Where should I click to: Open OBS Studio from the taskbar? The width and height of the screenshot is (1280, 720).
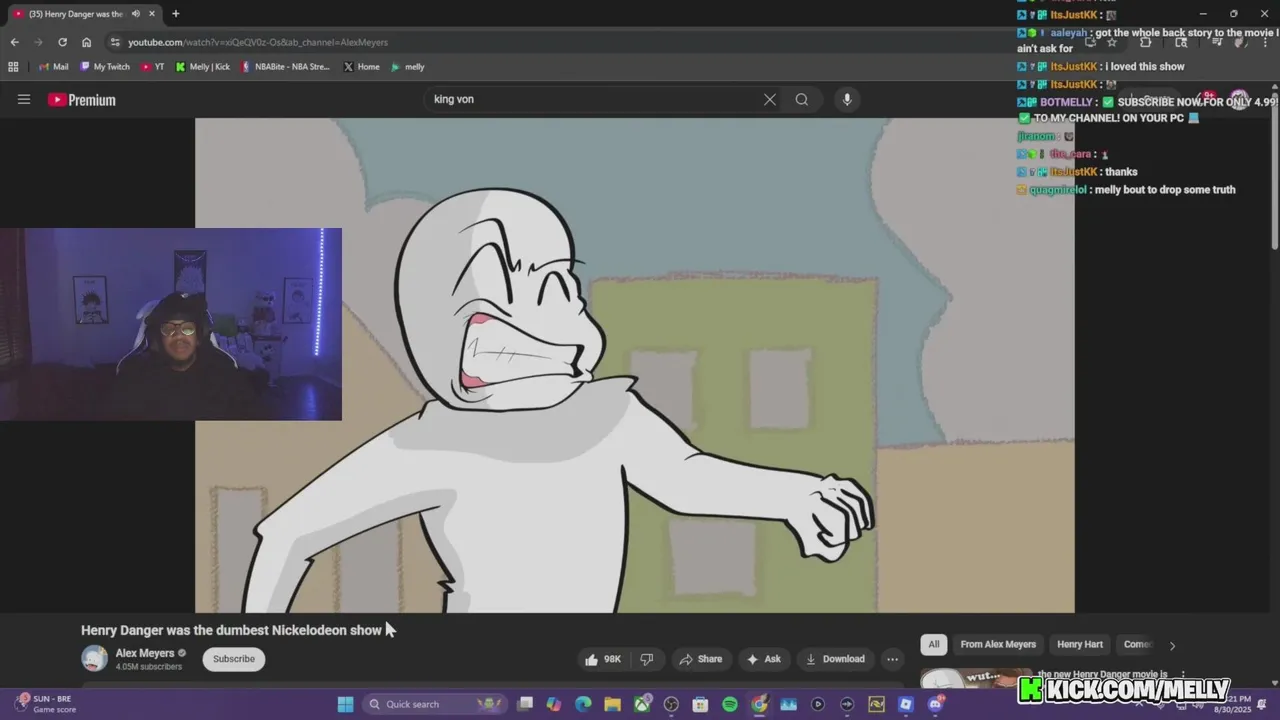(671, 704)
